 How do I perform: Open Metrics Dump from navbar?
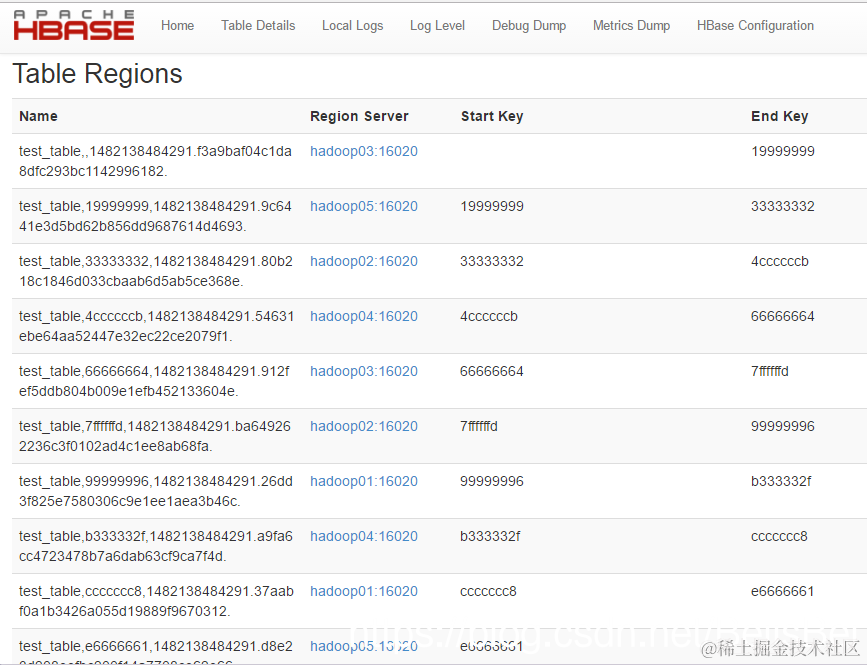coord(631,25)
